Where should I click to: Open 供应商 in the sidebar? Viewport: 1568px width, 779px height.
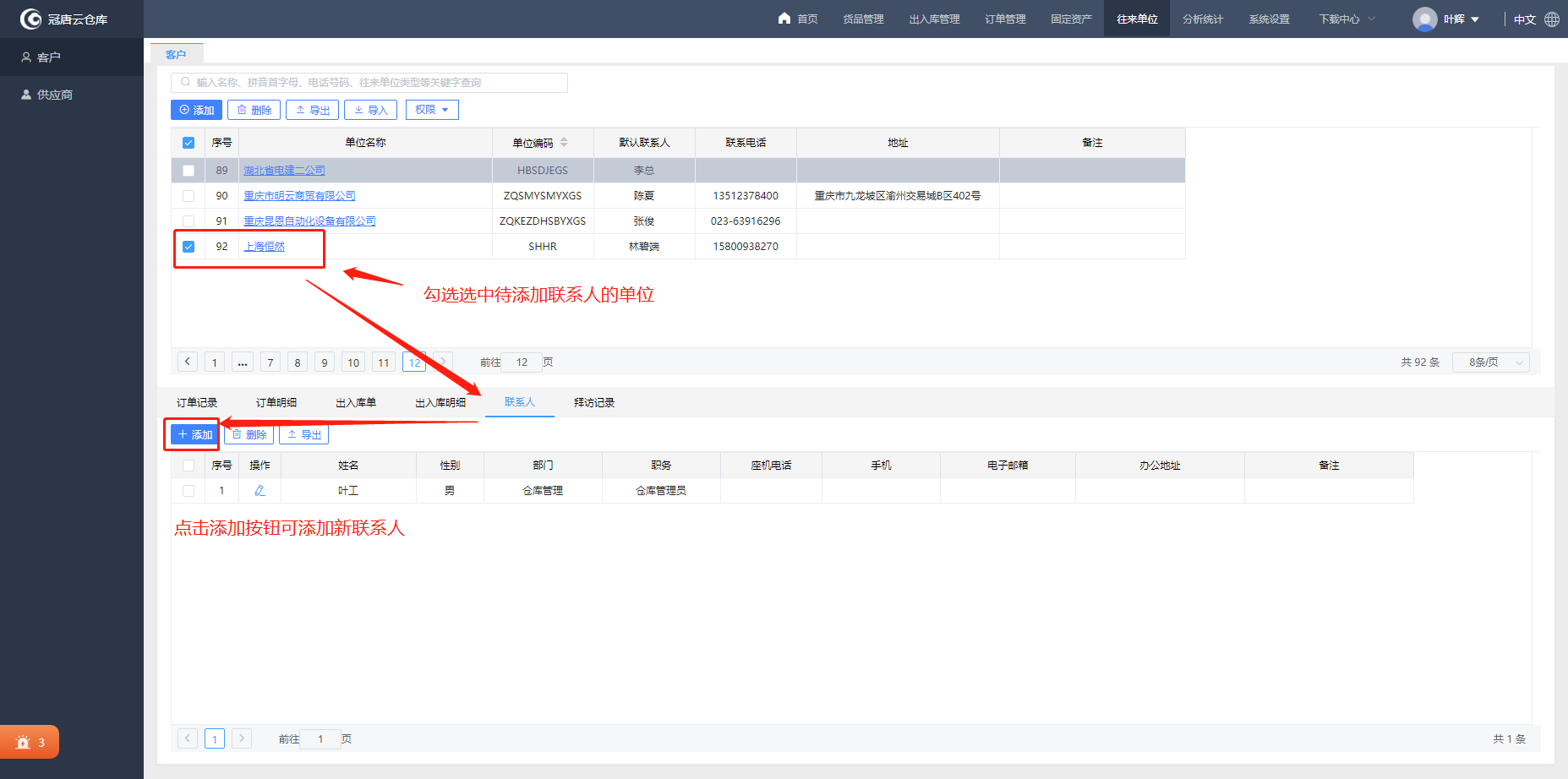point(72,95)
